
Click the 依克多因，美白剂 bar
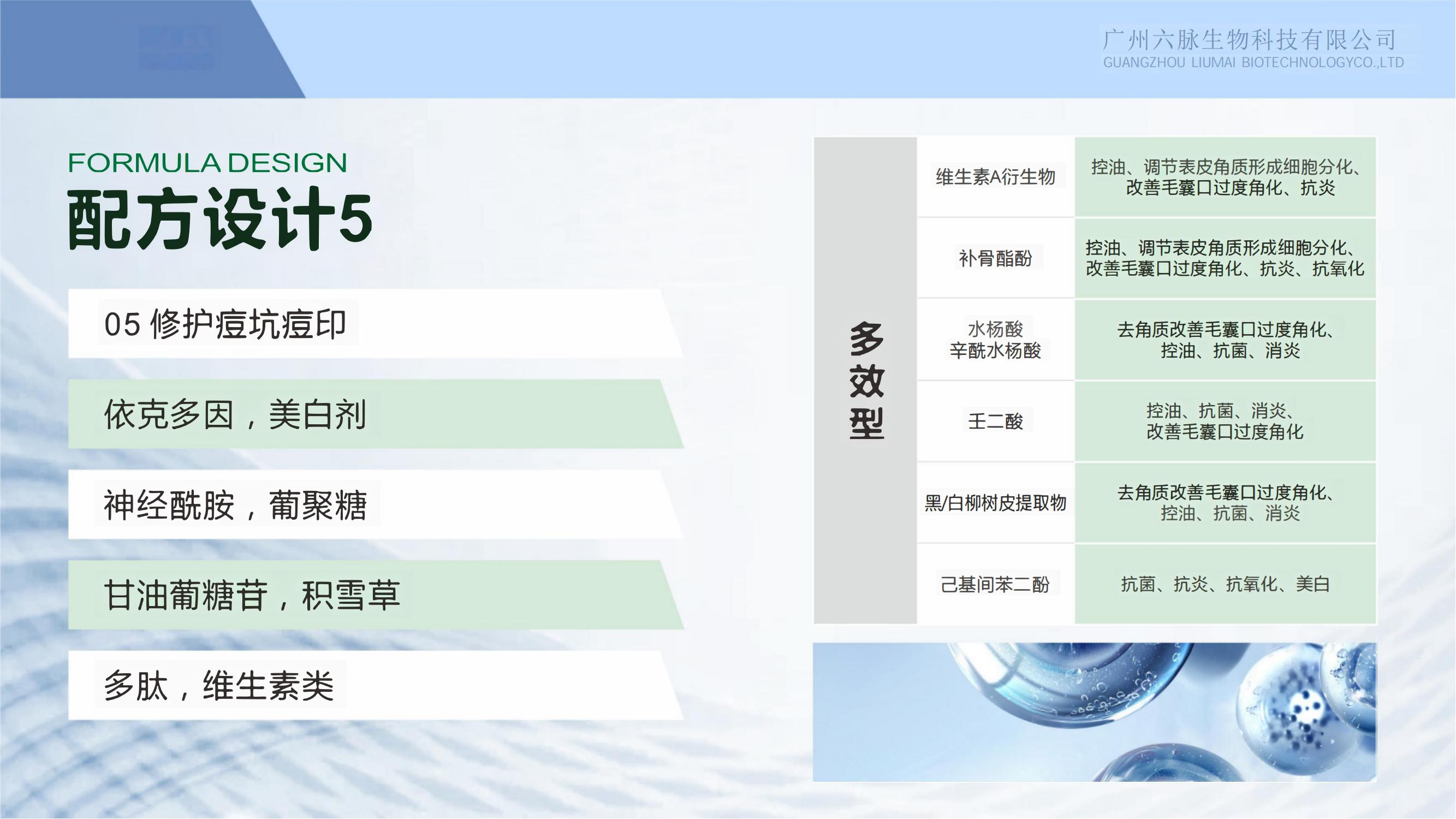376,414
